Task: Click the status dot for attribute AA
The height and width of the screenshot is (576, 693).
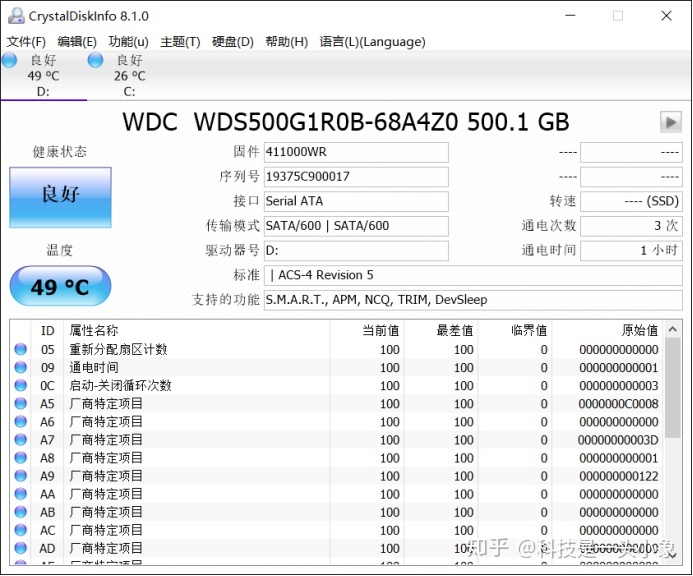Action: (x=20, y=494)
